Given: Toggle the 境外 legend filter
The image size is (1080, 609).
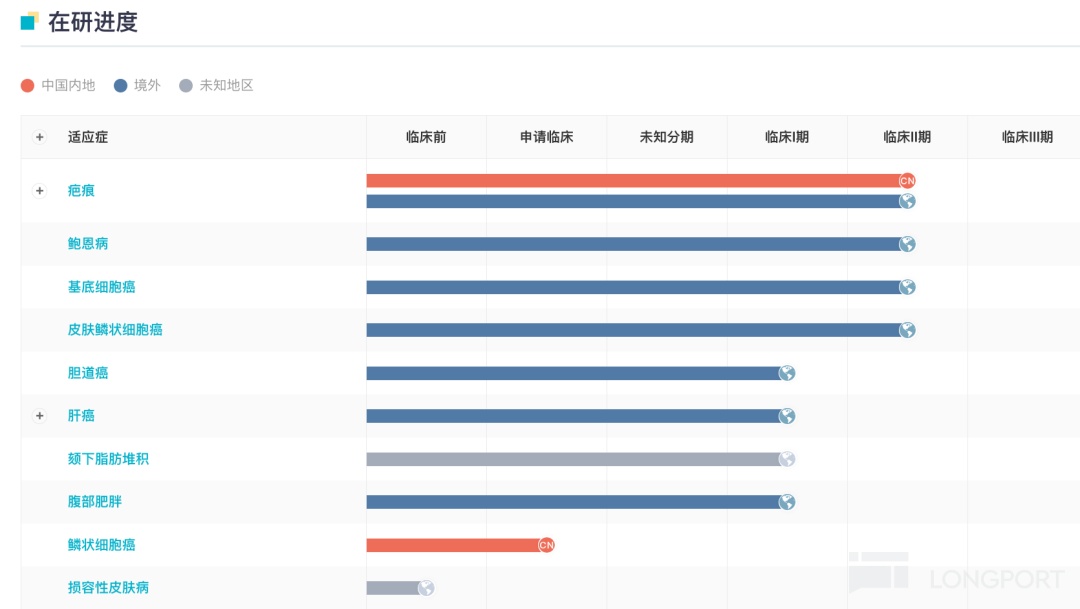Looking at the screenshot, I should click(x=137, y=86).
